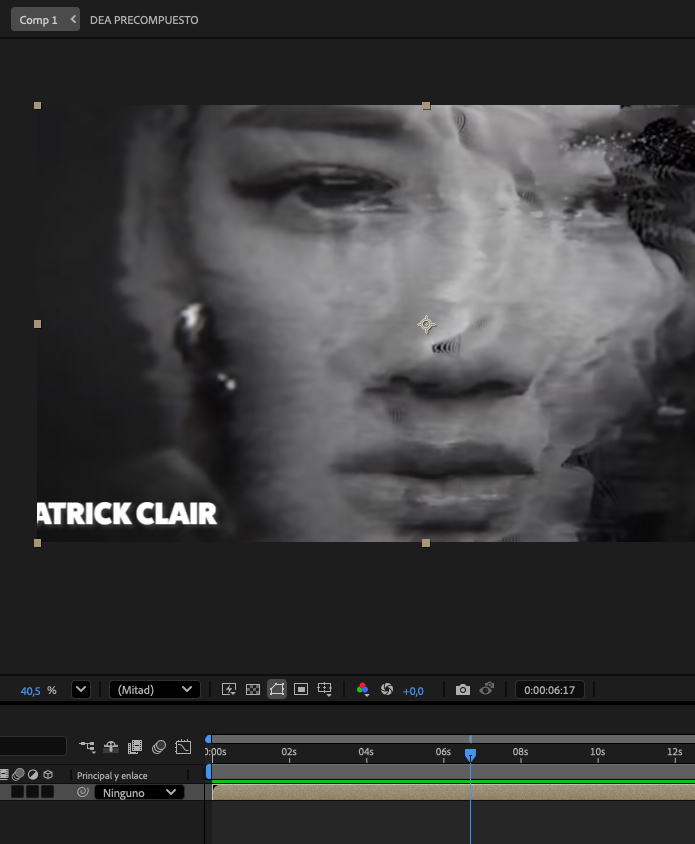Click the Region of Interest icon

(x=301, y=690)
